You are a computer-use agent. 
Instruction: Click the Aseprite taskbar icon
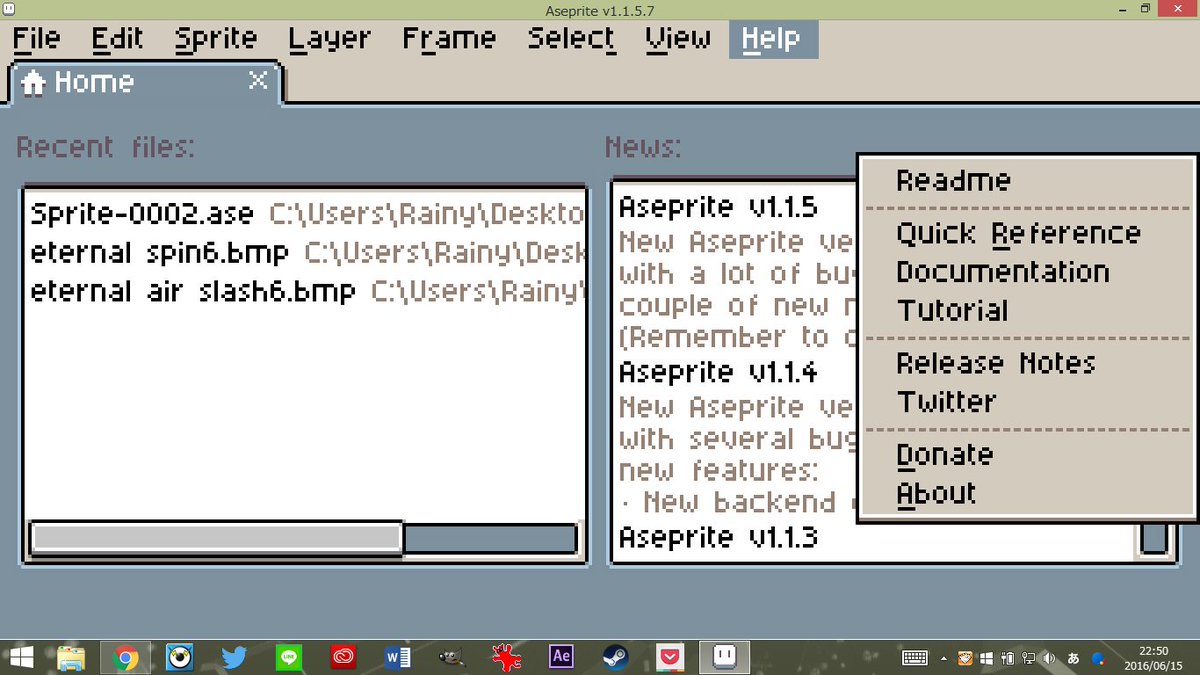click(725, 656)
